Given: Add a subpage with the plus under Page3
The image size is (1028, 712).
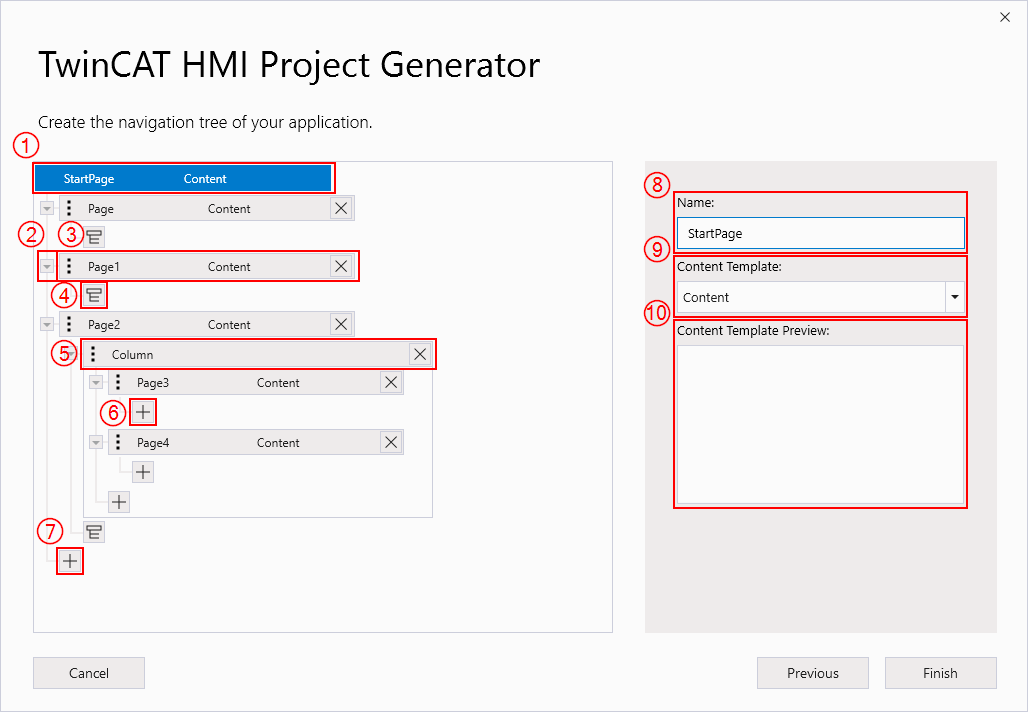Looking at the screenshot, I should tap(143, 412).
